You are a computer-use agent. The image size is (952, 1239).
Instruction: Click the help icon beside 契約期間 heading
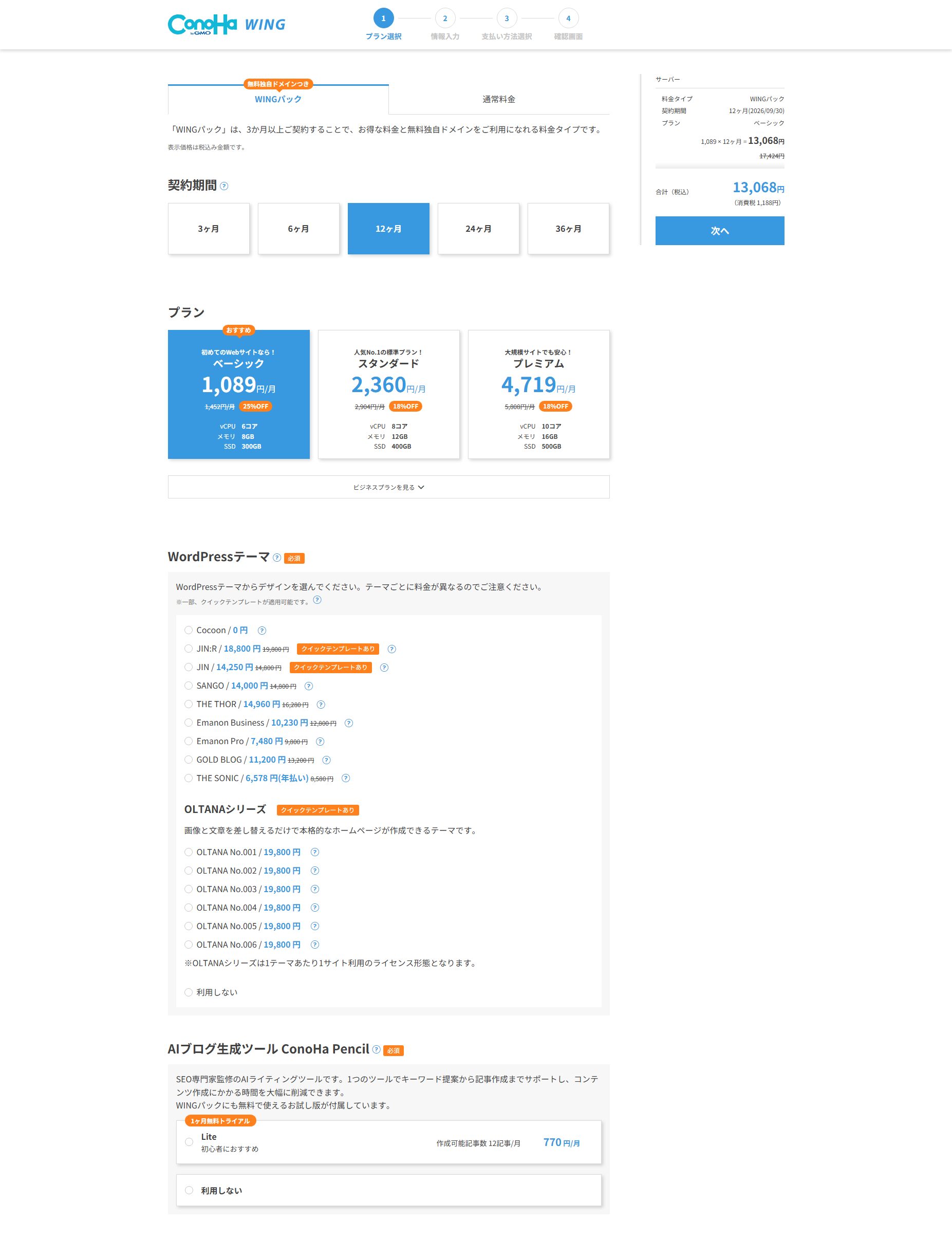coord(225,185)
